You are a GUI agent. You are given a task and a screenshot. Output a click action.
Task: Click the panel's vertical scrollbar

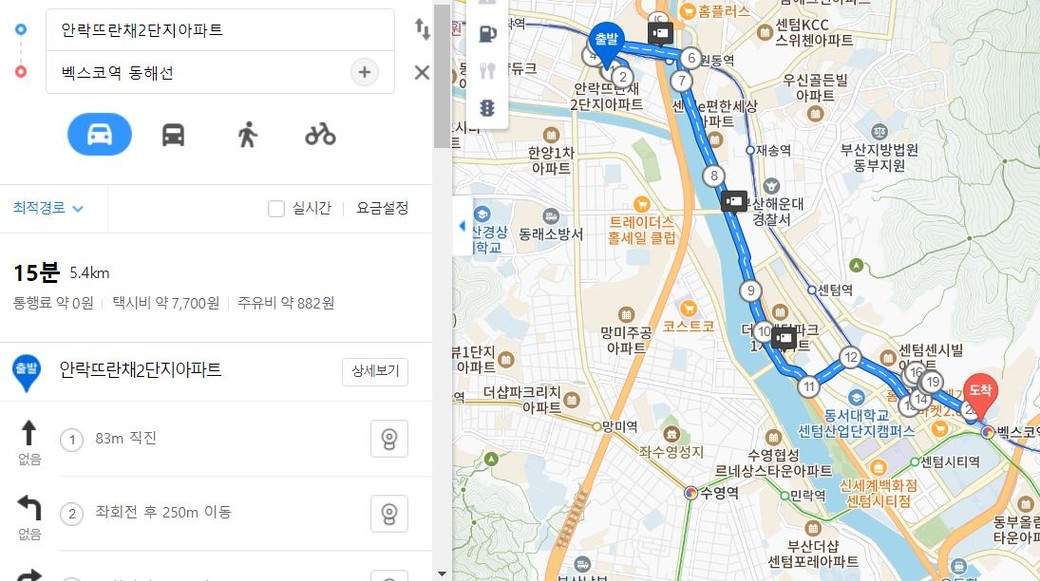point(442,76)
